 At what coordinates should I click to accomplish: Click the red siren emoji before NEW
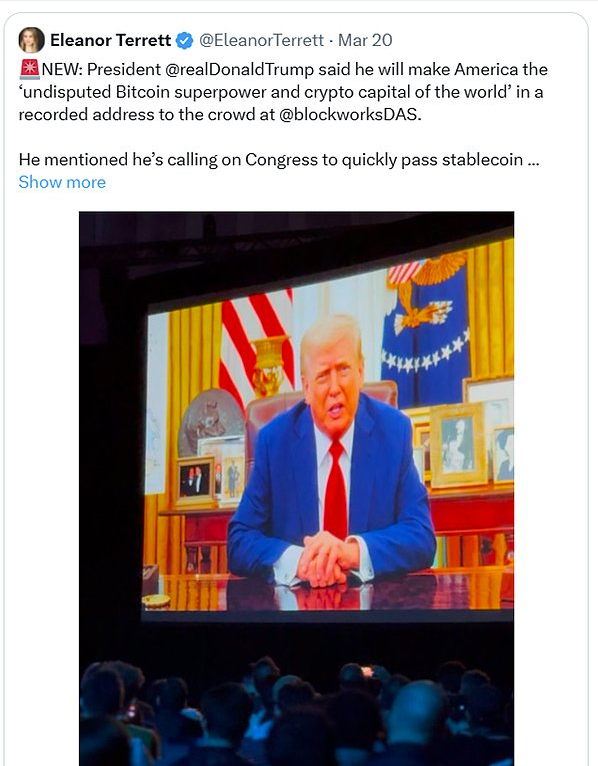click(x=29, y=69)
